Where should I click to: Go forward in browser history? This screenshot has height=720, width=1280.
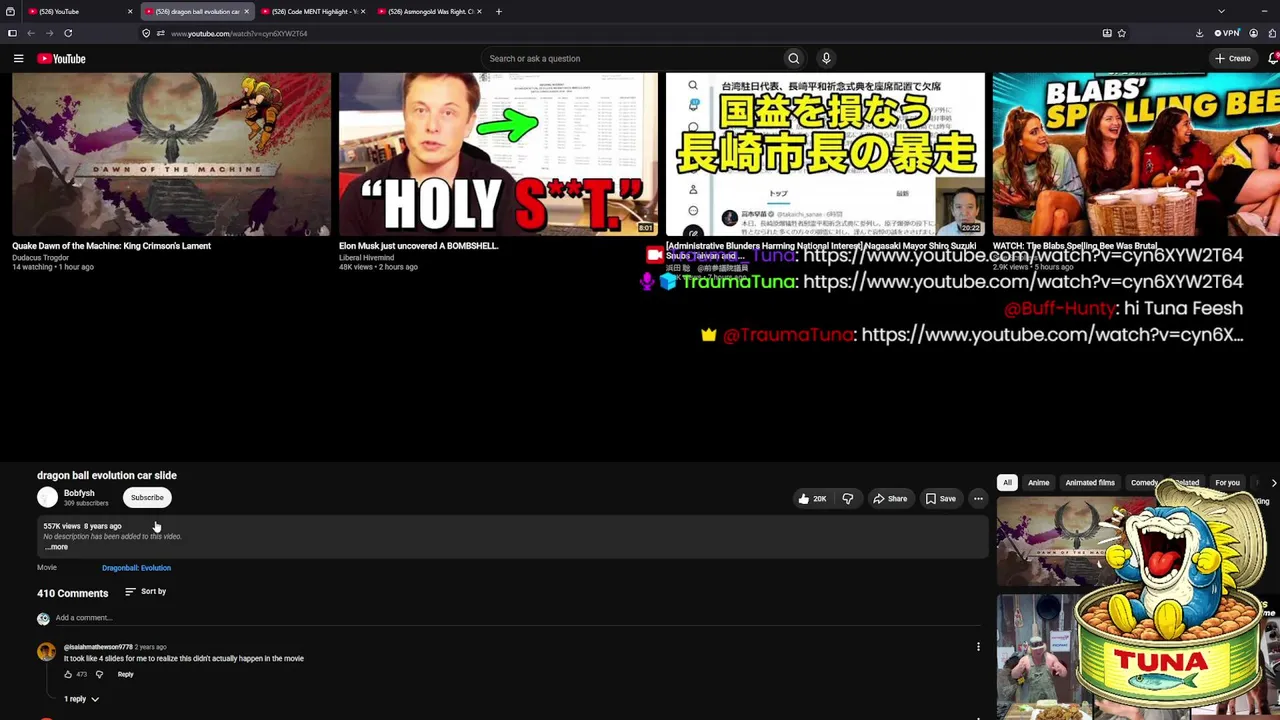[49, 33]
